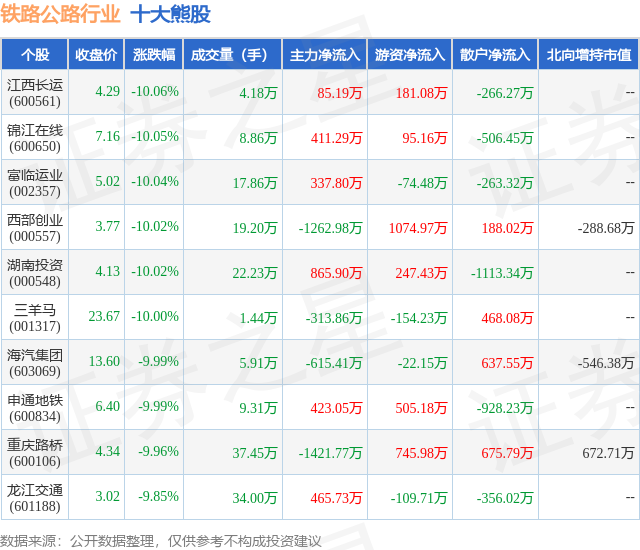Click the closing price 7.16
Screen dimensions: 640x550
(x=107, y=136)
